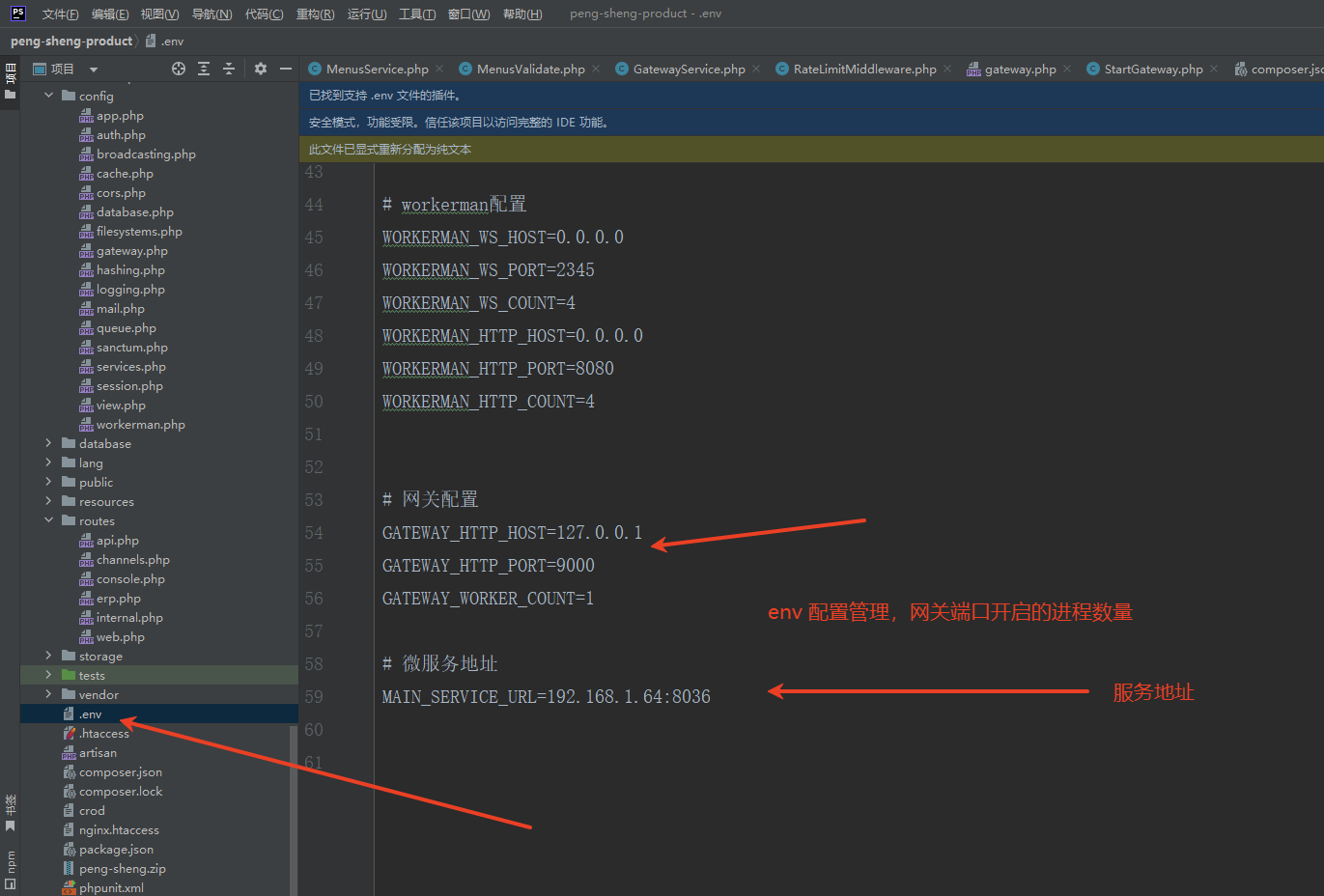This screenshot has height=896, width=1324.
Task: Expand the database folder in the project tree
Action: (x=47, y=443)
